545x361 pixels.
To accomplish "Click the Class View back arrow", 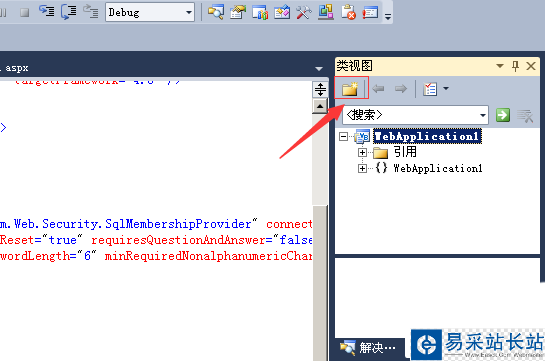I will tap(379, 89).
